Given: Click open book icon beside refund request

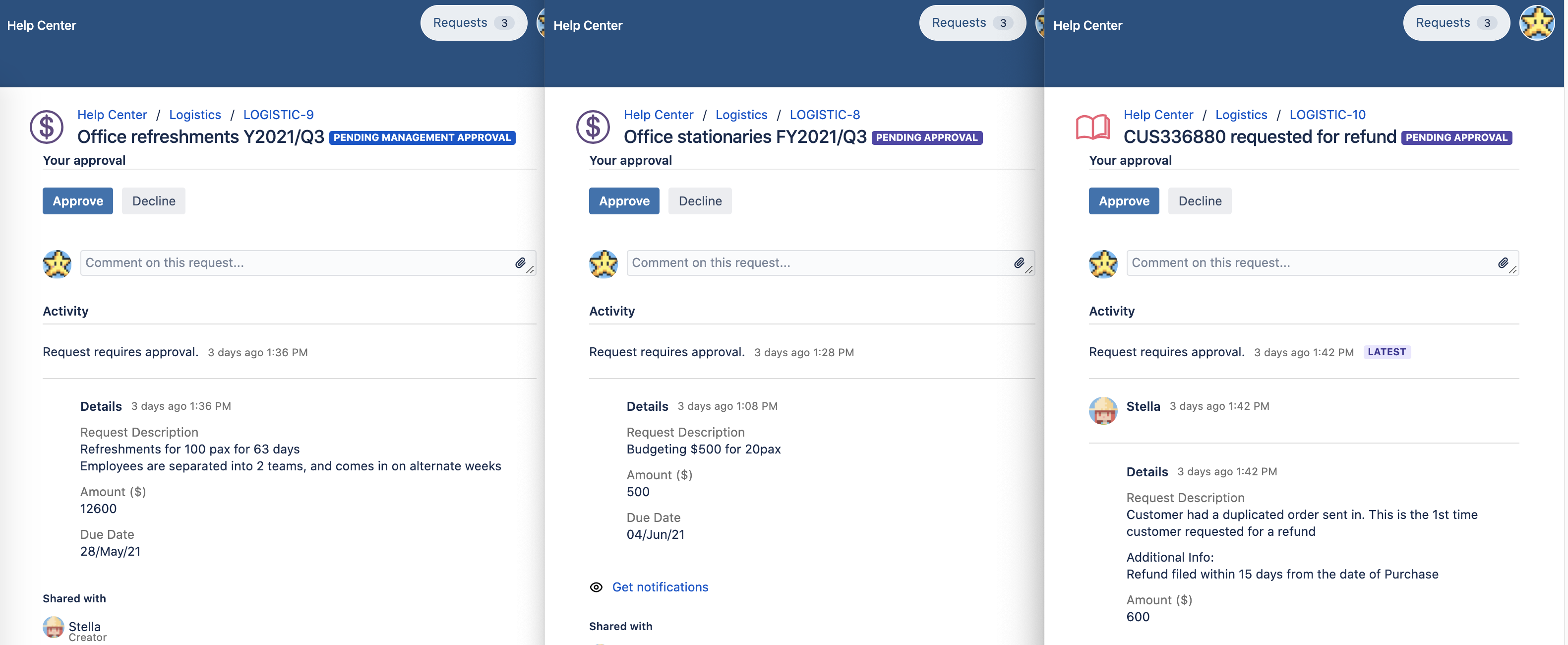Looking at the screenshot, I should click(1092, 127).
